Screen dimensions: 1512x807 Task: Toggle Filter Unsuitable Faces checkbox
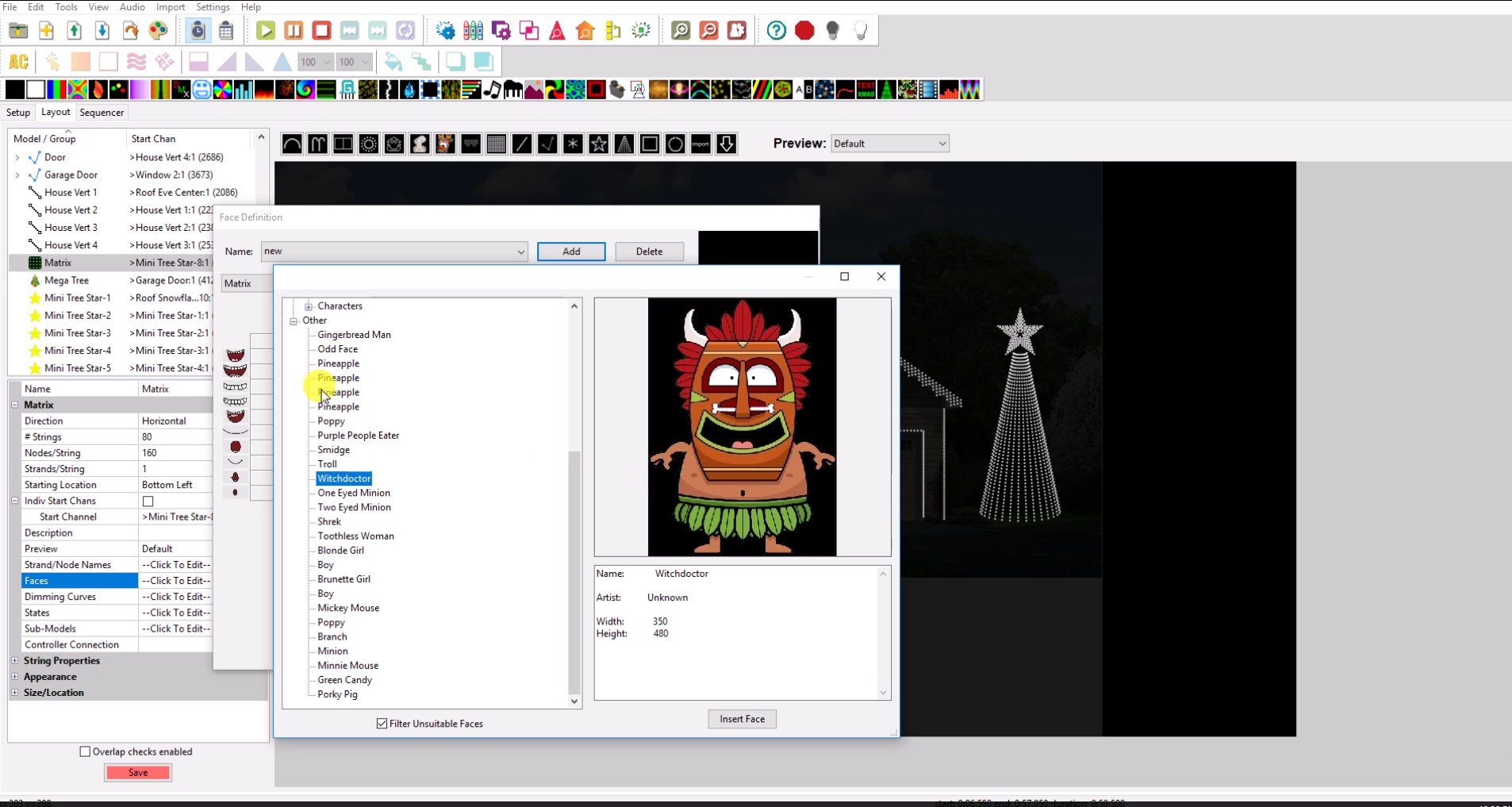click(x=382, y=724)
